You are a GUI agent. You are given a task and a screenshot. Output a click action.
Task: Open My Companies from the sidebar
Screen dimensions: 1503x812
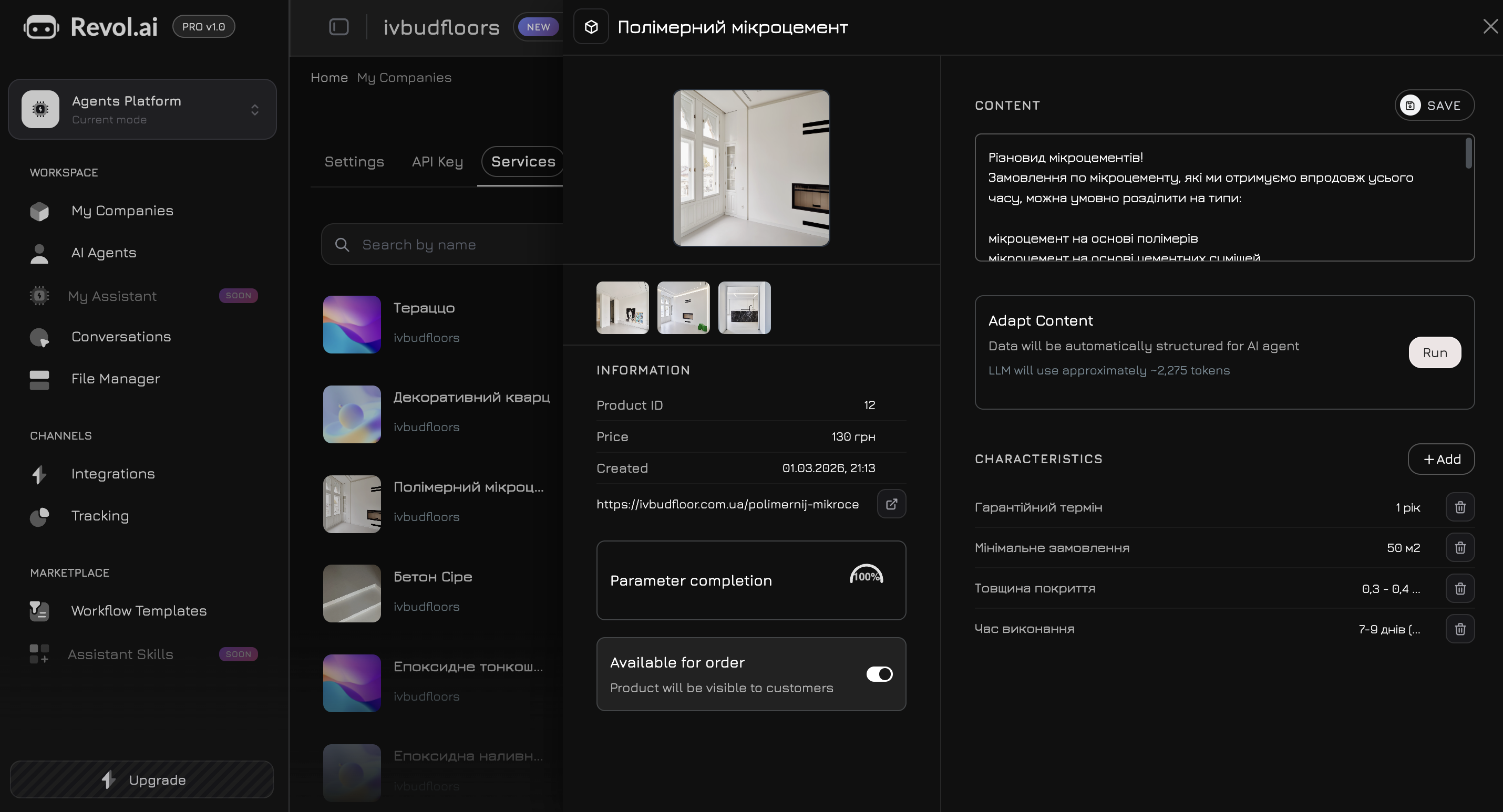pyautogui.click(x=121, y=211)
